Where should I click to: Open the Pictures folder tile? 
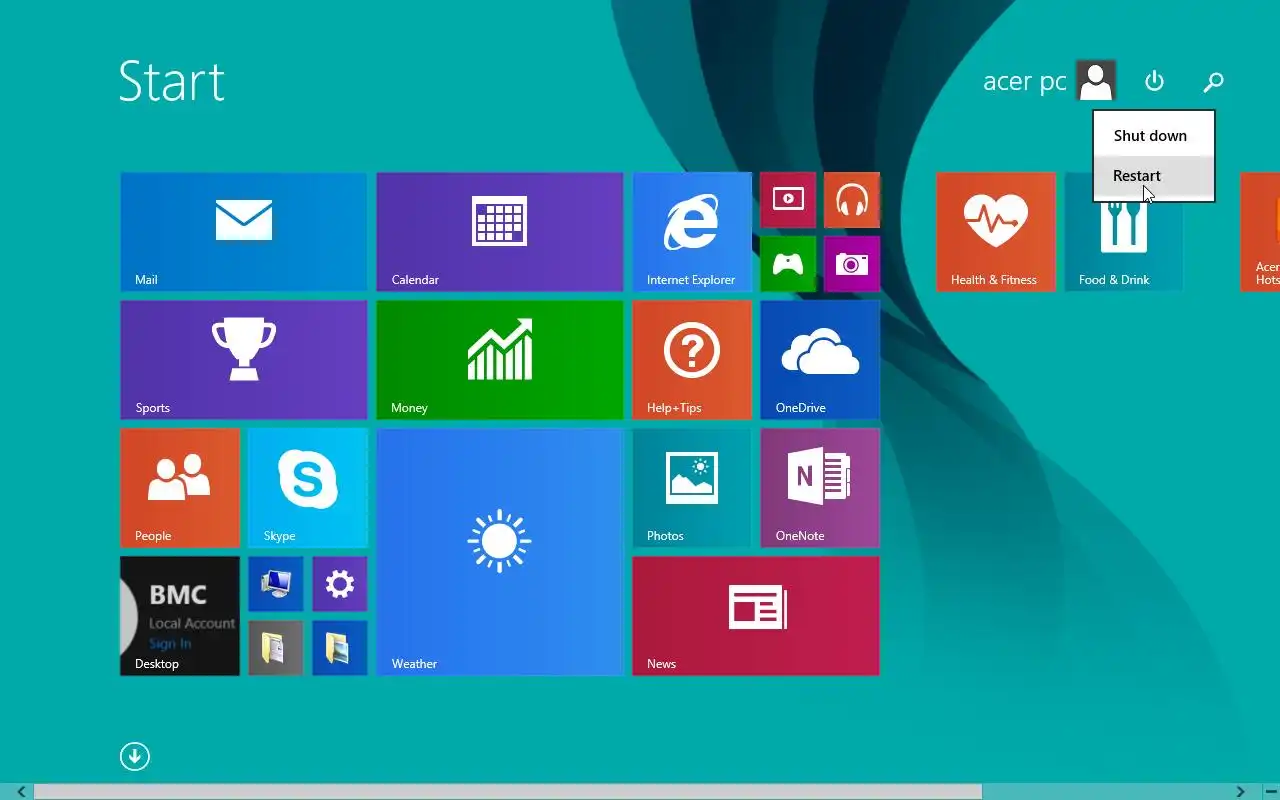coord(340,648)
